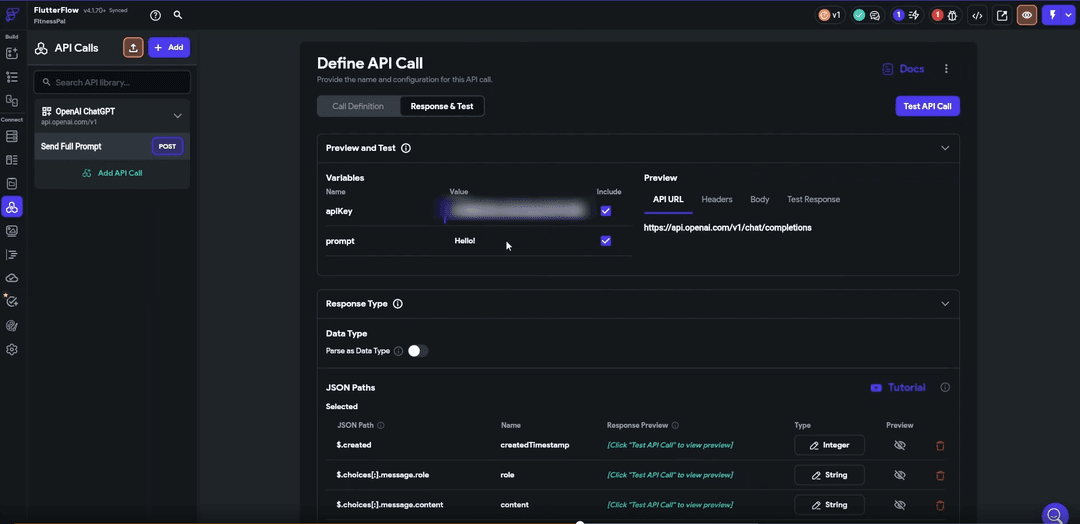Toggle preview visibility for content row
The width and height of the screenshot is (1080, 524).
[x=899, y=505]
